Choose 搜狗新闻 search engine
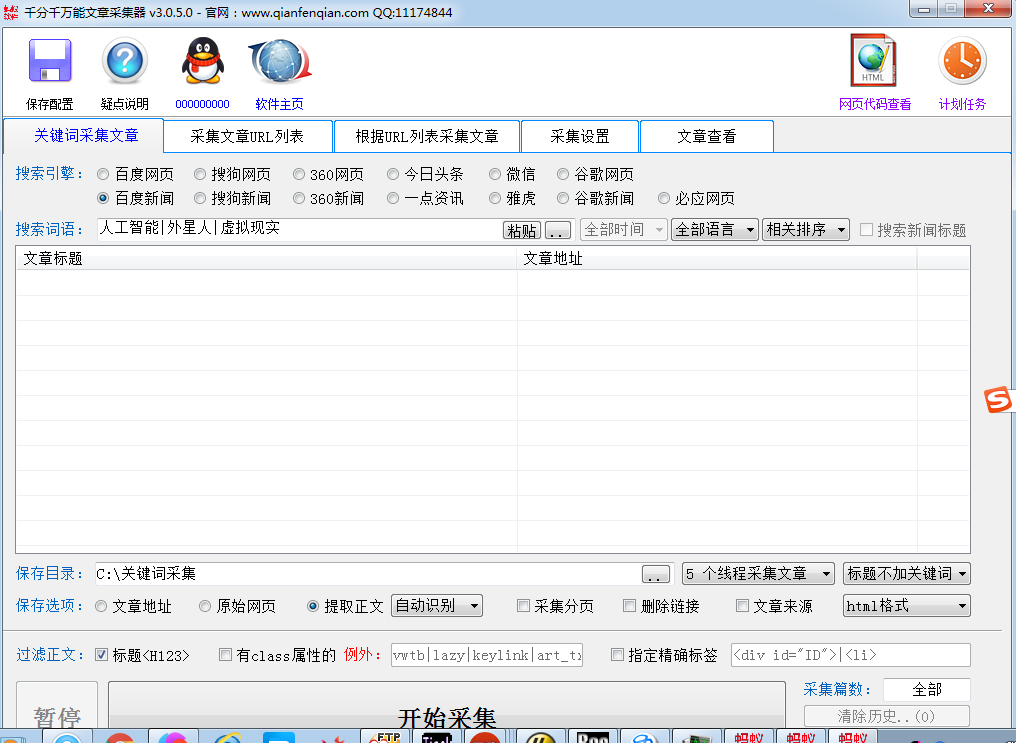This screenshot has width=1016, height=743. 200,198
